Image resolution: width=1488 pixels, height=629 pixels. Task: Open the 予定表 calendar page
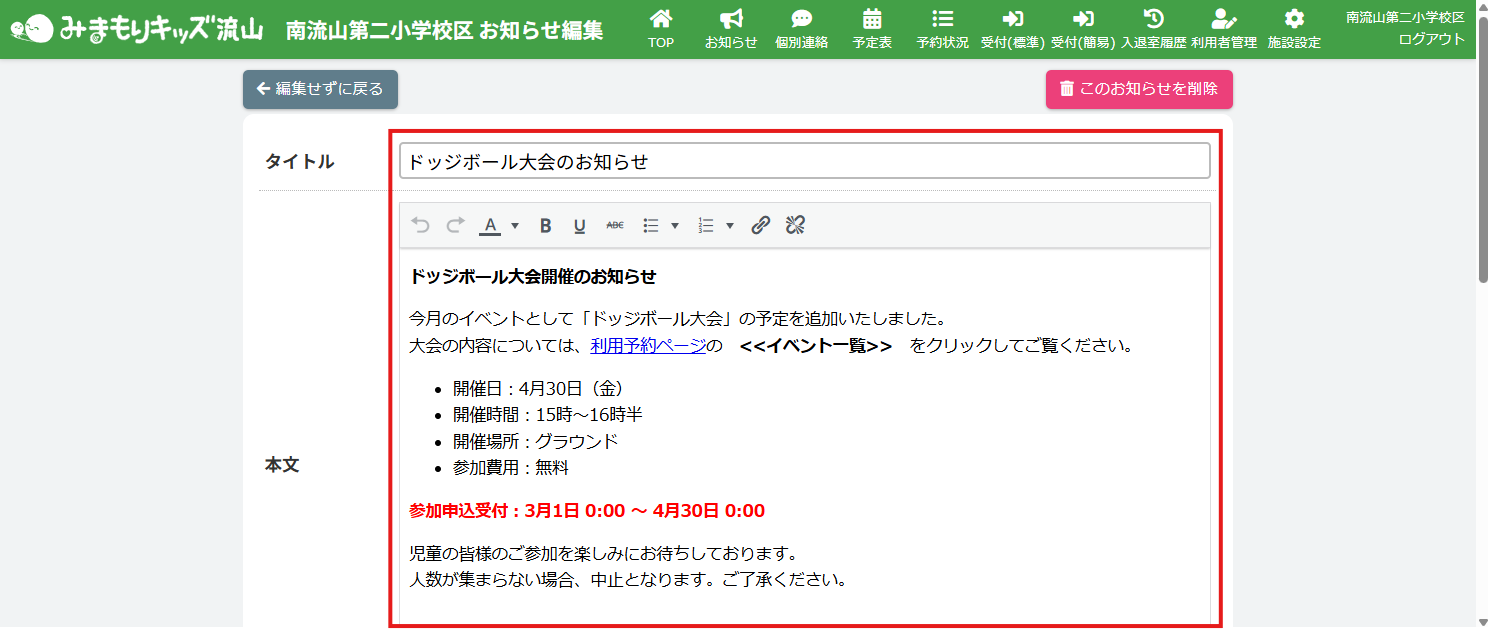872,29
